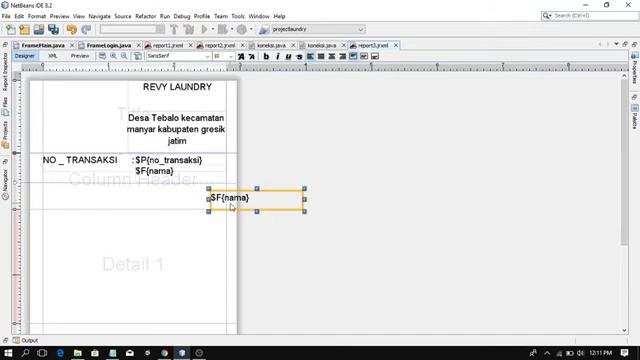Align the text to the top
This screenshot has height=360, width=640.
(353, 56)
